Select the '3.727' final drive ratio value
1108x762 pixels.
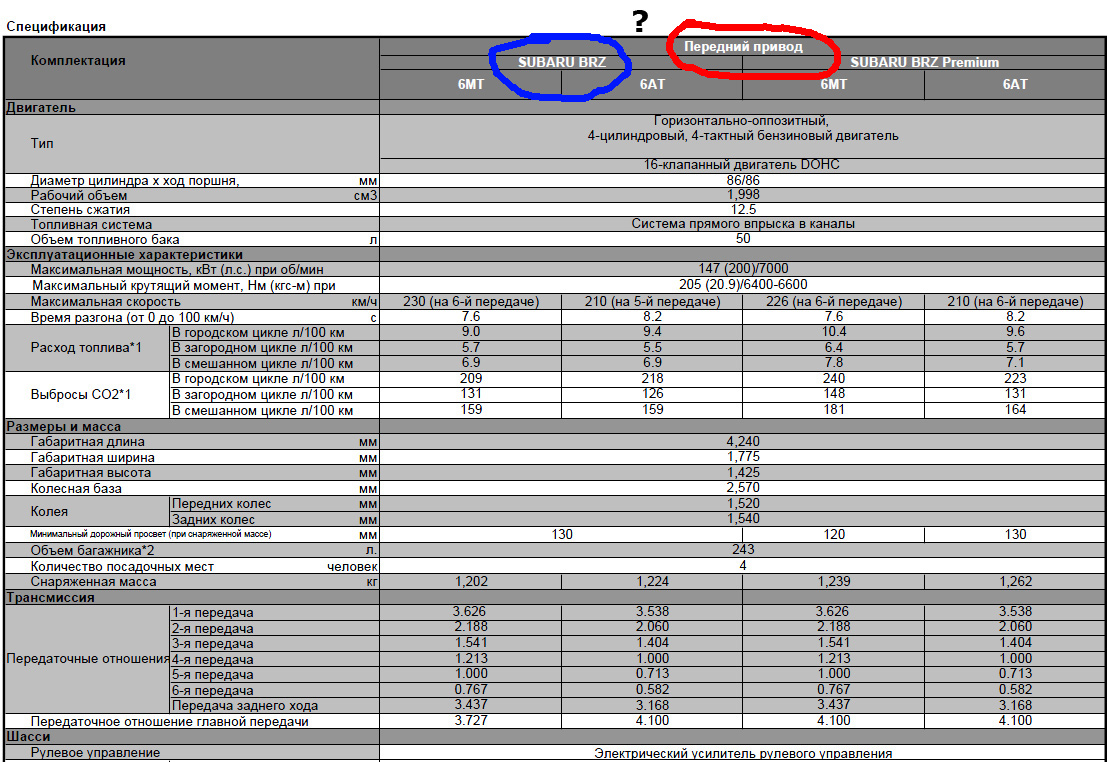click(471, 721)
